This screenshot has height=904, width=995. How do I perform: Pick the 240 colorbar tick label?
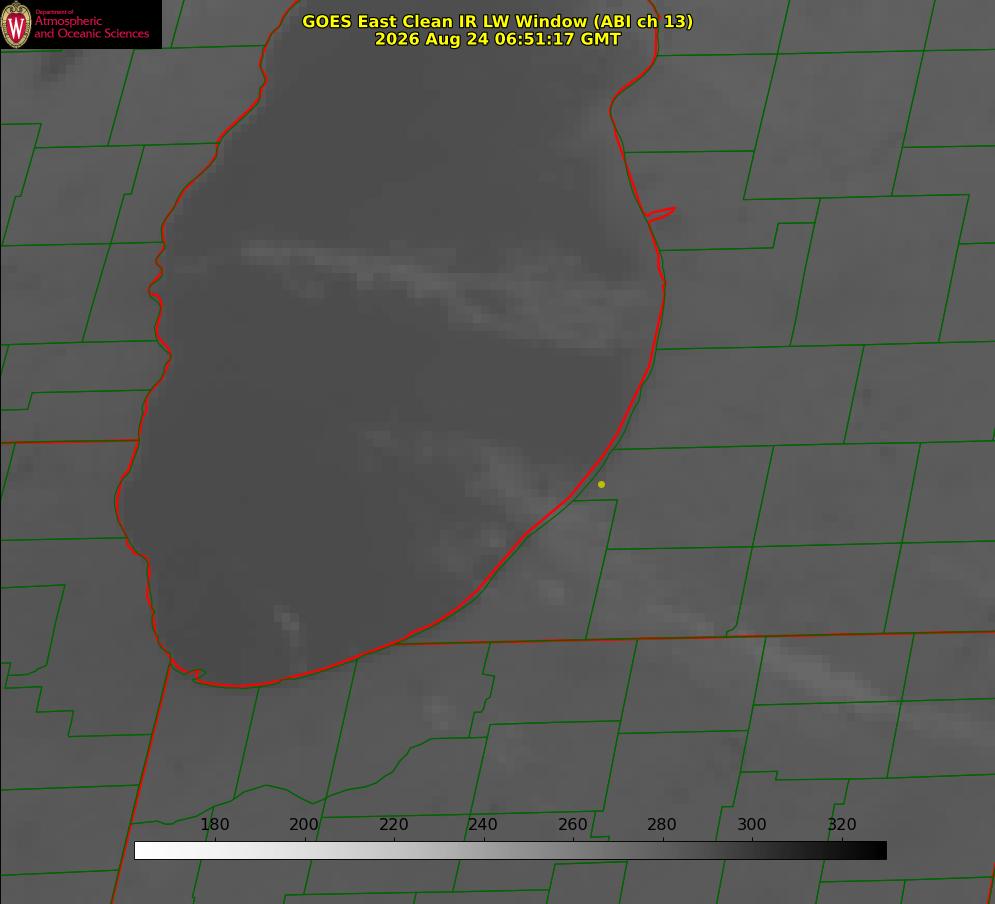pyautogui.click(x=483, y=824)
